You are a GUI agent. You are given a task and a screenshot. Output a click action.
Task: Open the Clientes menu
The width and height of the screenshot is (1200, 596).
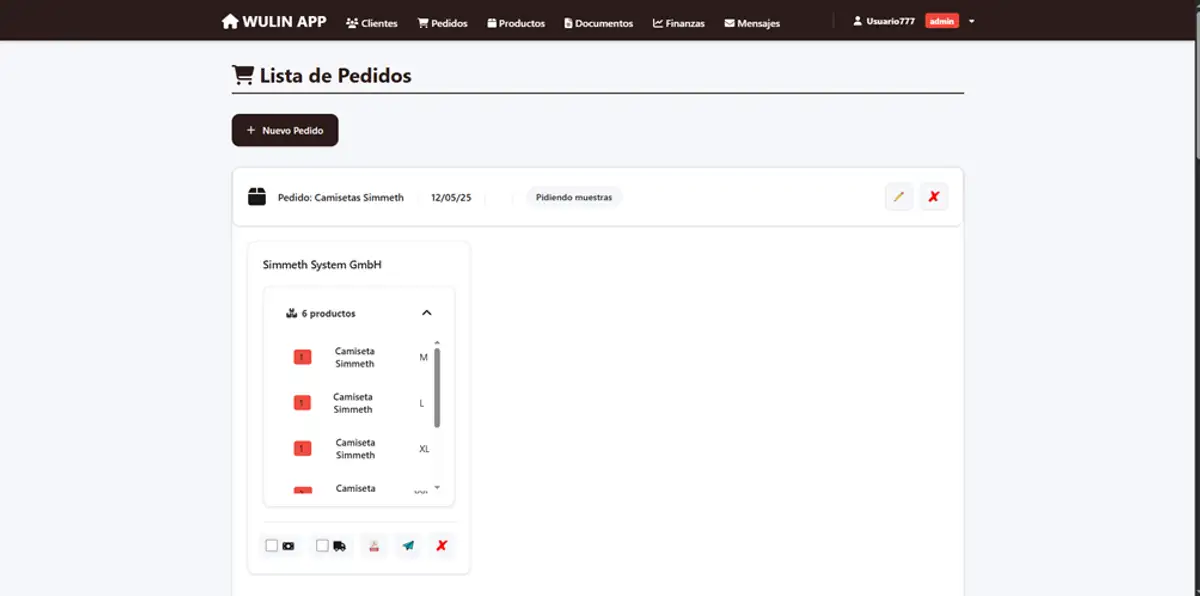click(372, 23)
